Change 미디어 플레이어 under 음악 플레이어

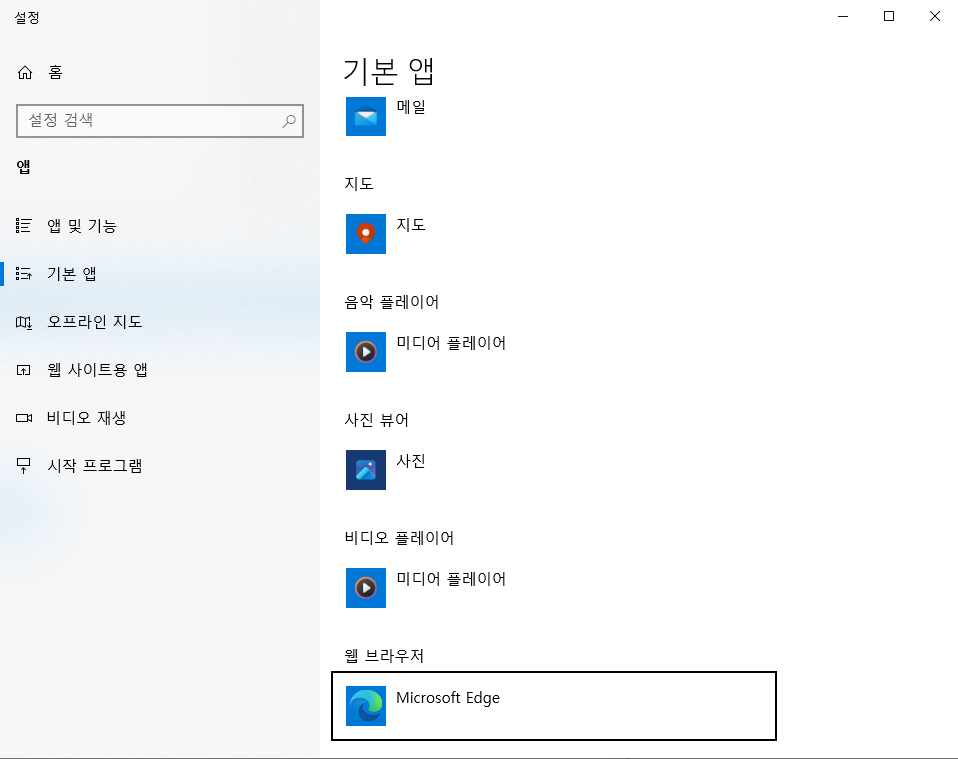point(554,351)
